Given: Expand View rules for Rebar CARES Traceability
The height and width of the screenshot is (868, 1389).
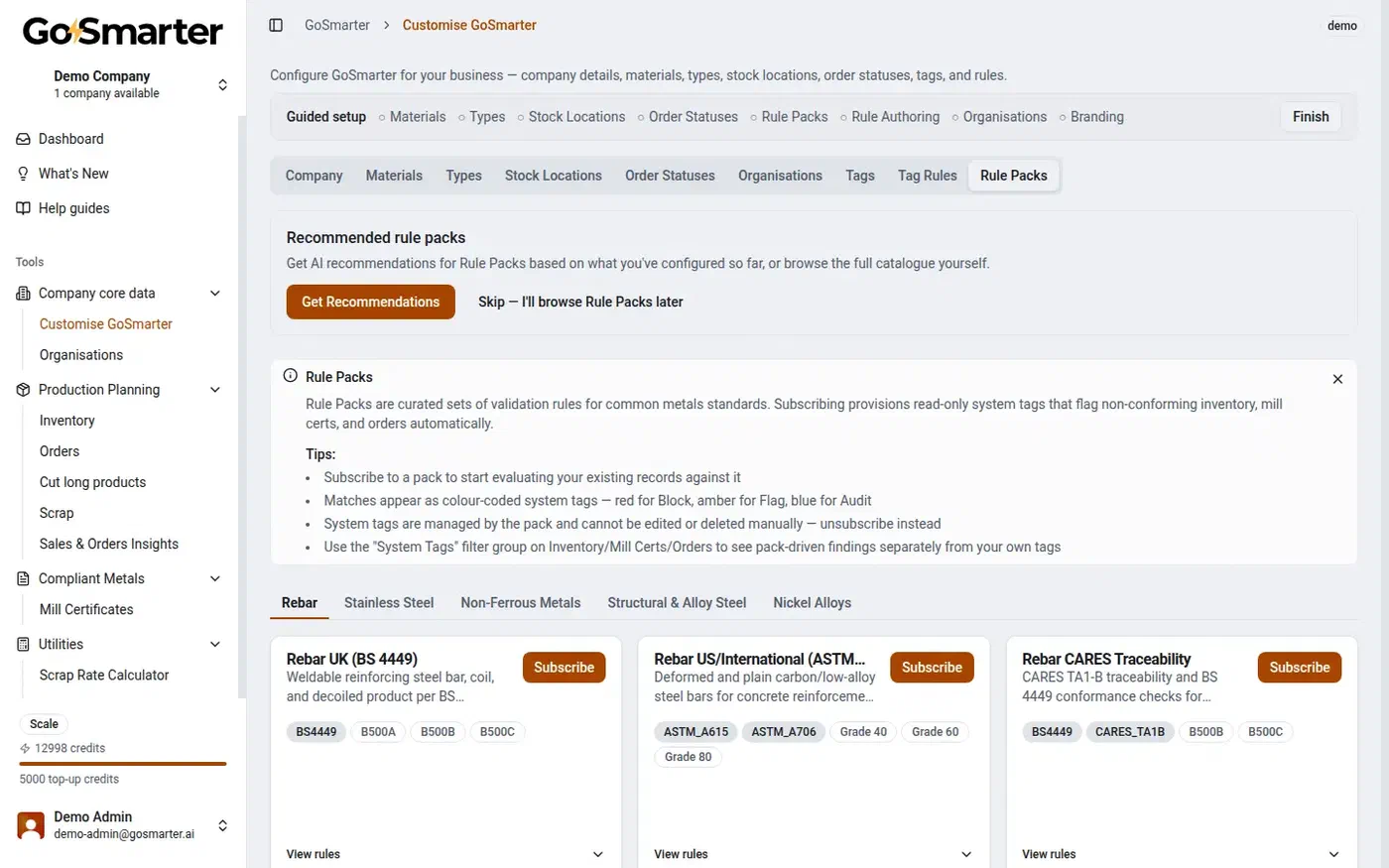Looking at the screenshot, I should (1181, 854).
